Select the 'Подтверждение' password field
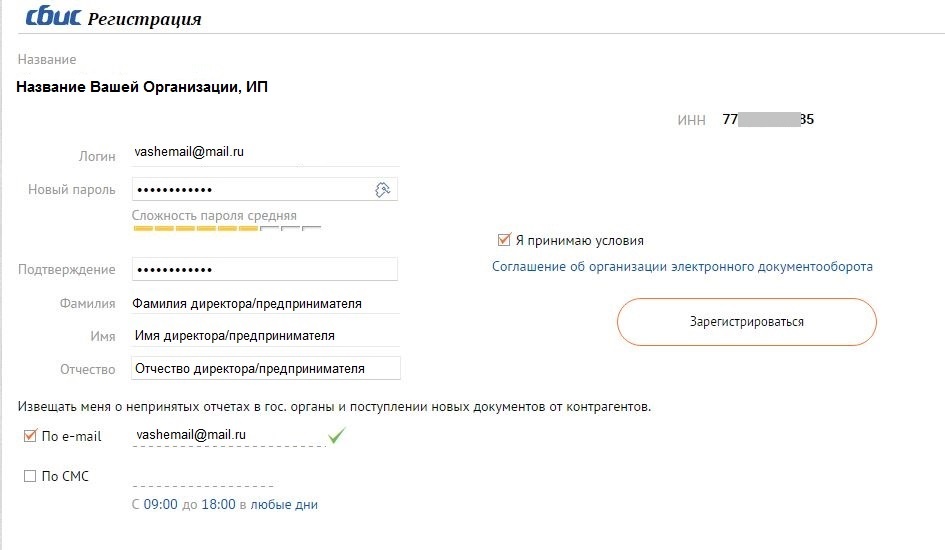The height and width of the screenshot is (550, 945). (265, 270)
